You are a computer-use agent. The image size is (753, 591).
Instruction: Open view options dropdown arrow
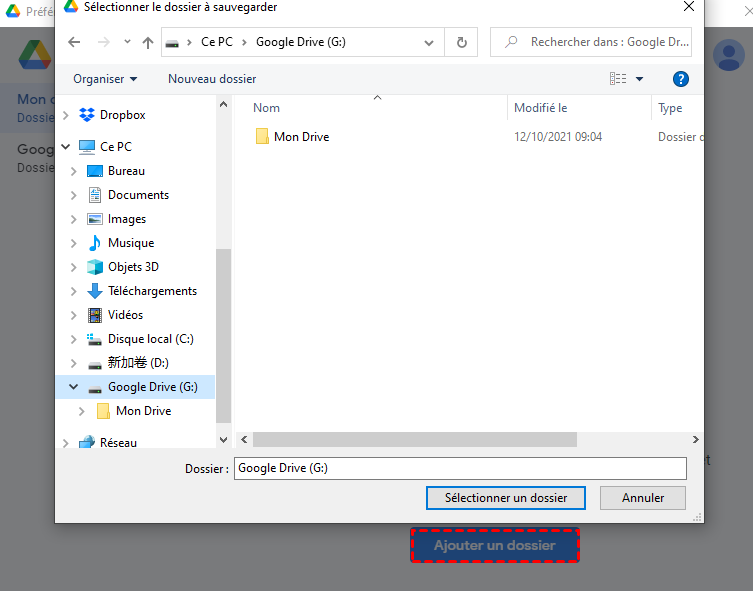639,79
